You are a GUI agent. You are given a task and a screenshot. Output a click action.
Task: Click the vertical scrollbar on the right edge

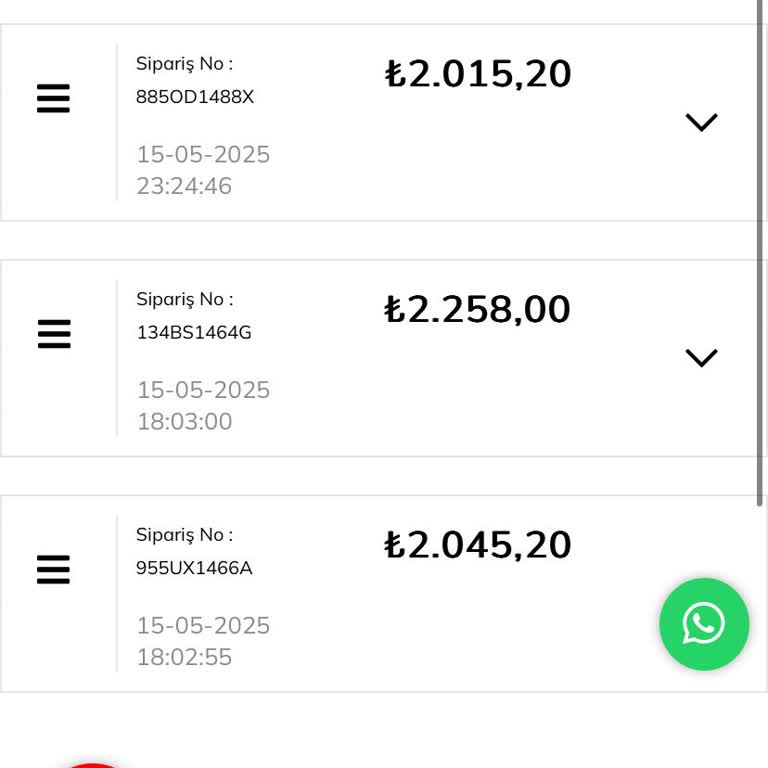coord(761,250)
